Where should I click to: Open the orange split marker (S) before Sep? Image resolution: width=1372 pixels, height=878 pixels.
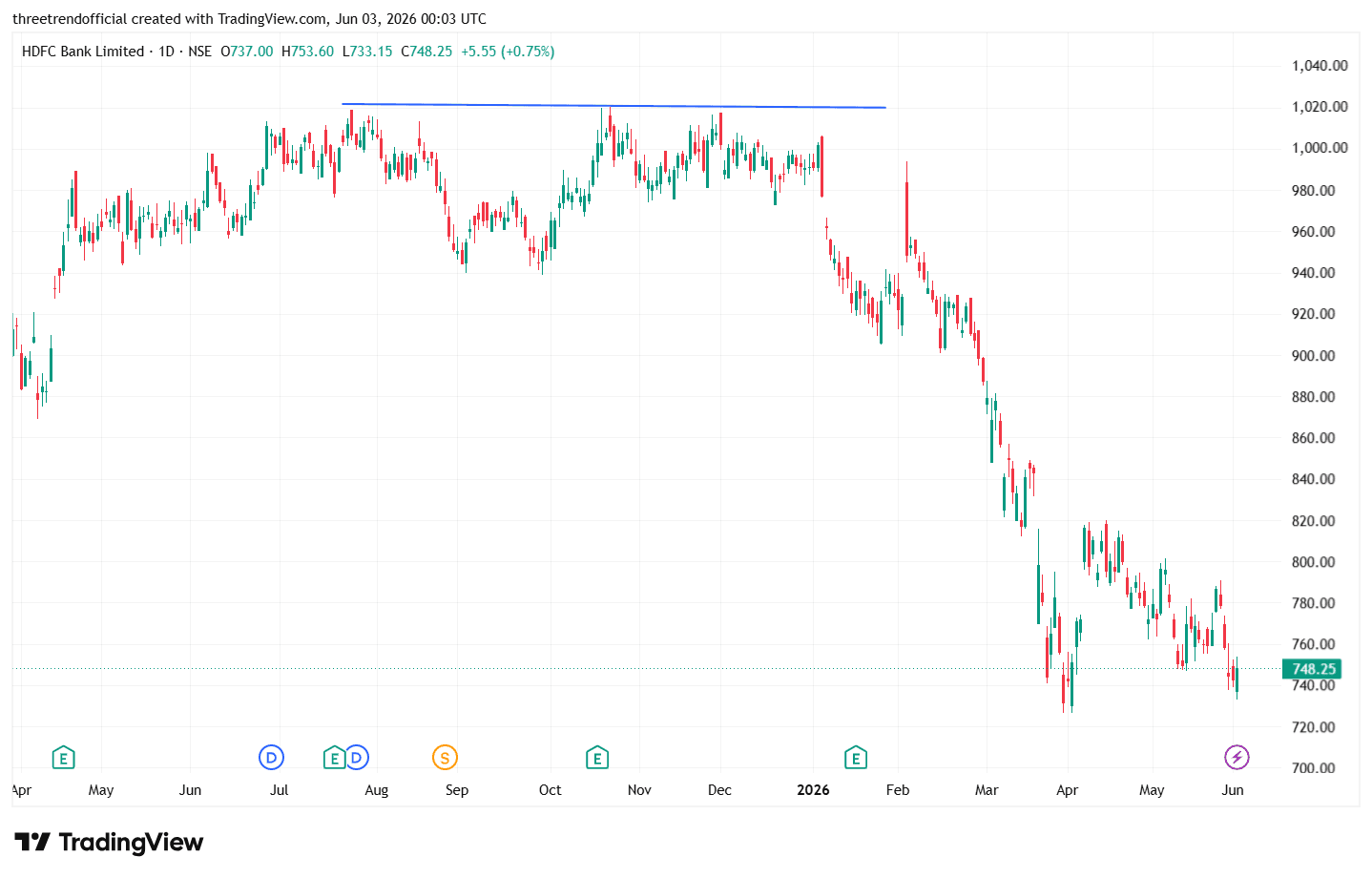point(445,758)
